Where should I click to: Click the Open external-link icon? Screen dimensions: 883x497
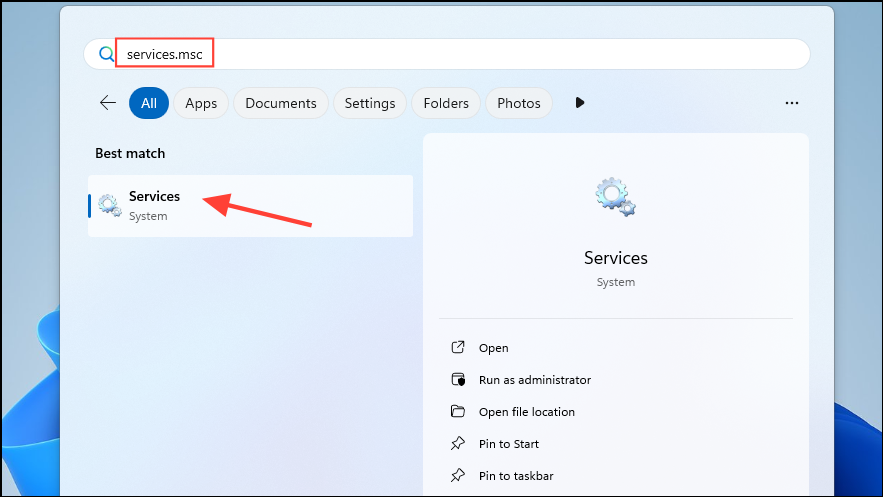pyautogui.click(x=458, y=347)
